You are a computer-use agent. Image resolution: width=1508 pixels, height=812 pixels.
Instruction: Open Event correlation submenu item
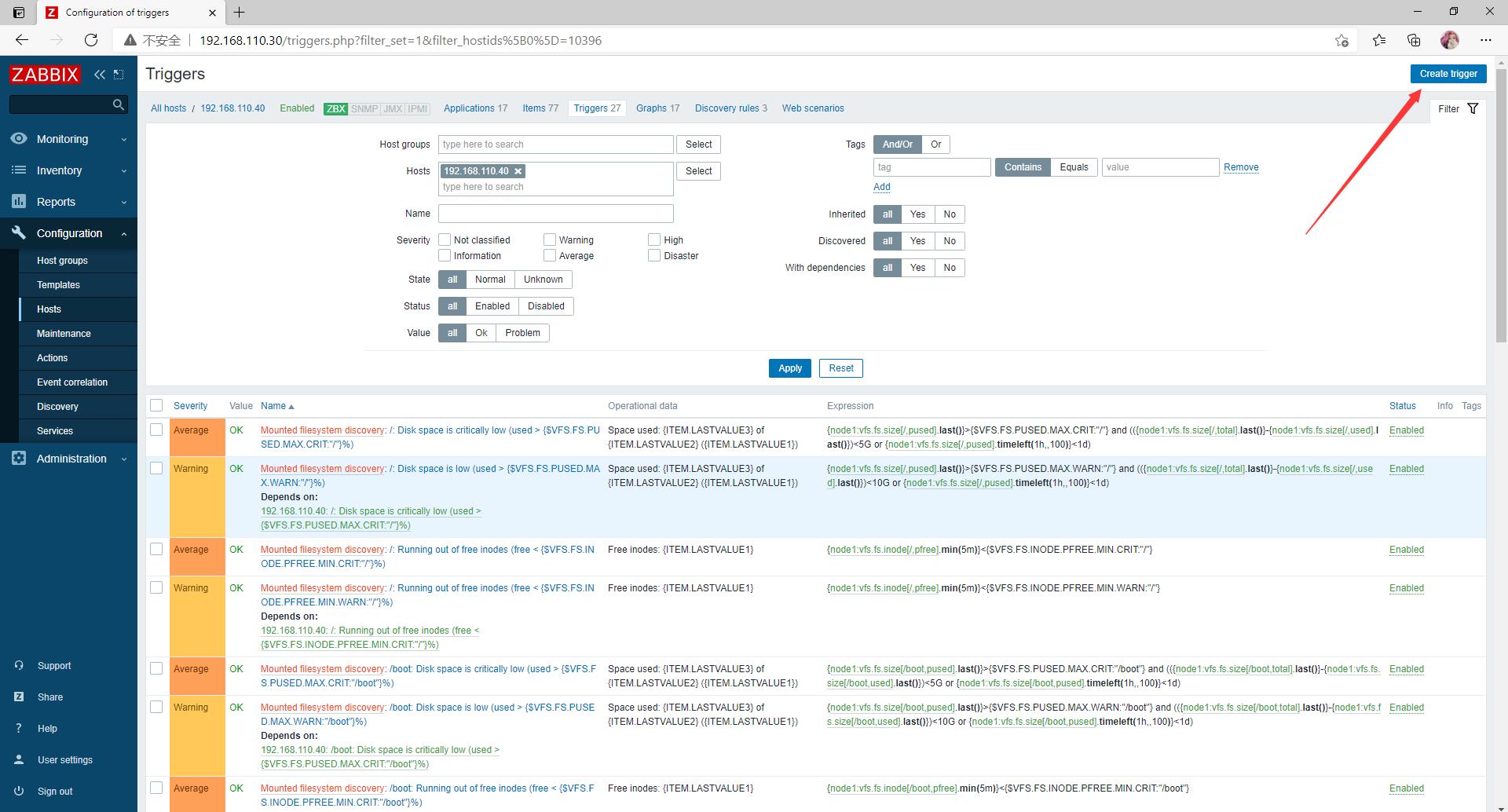(72, 382)
